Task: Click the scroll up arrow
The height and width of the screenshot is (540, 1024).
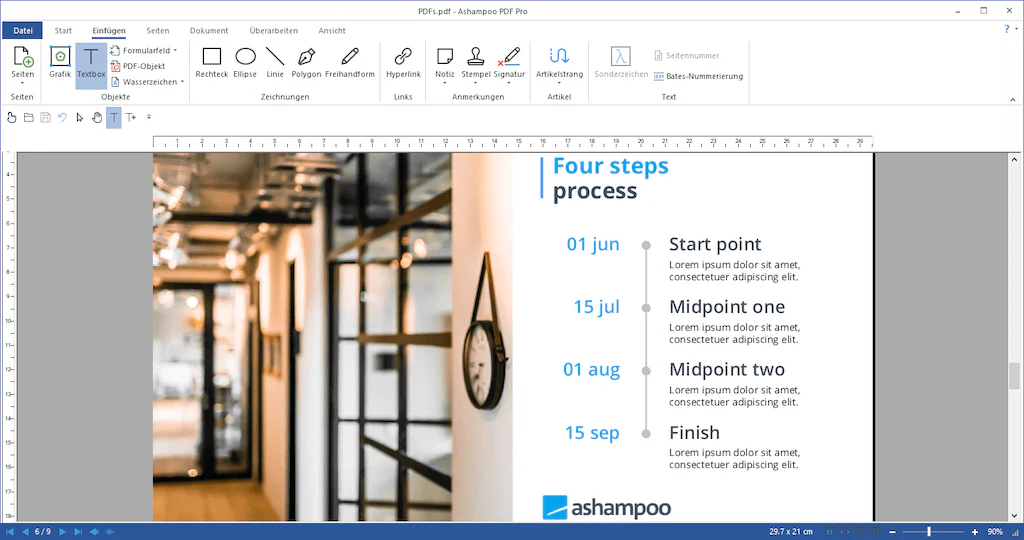Action: click(x=1014, y=159)
